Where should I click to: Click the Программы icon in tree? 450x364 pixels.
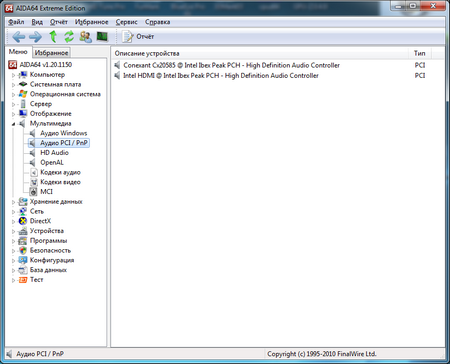coord(23,240)
